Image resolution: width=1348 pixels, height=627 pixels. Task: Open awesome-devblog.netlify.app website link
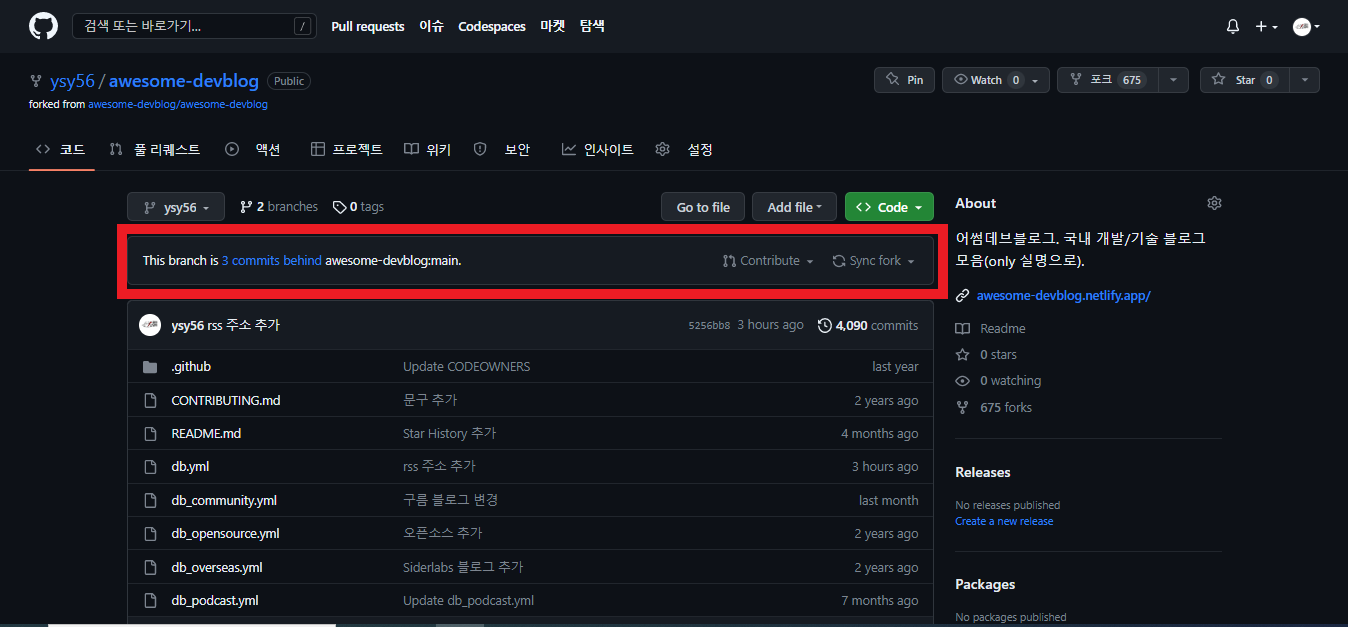[1063, 295]
